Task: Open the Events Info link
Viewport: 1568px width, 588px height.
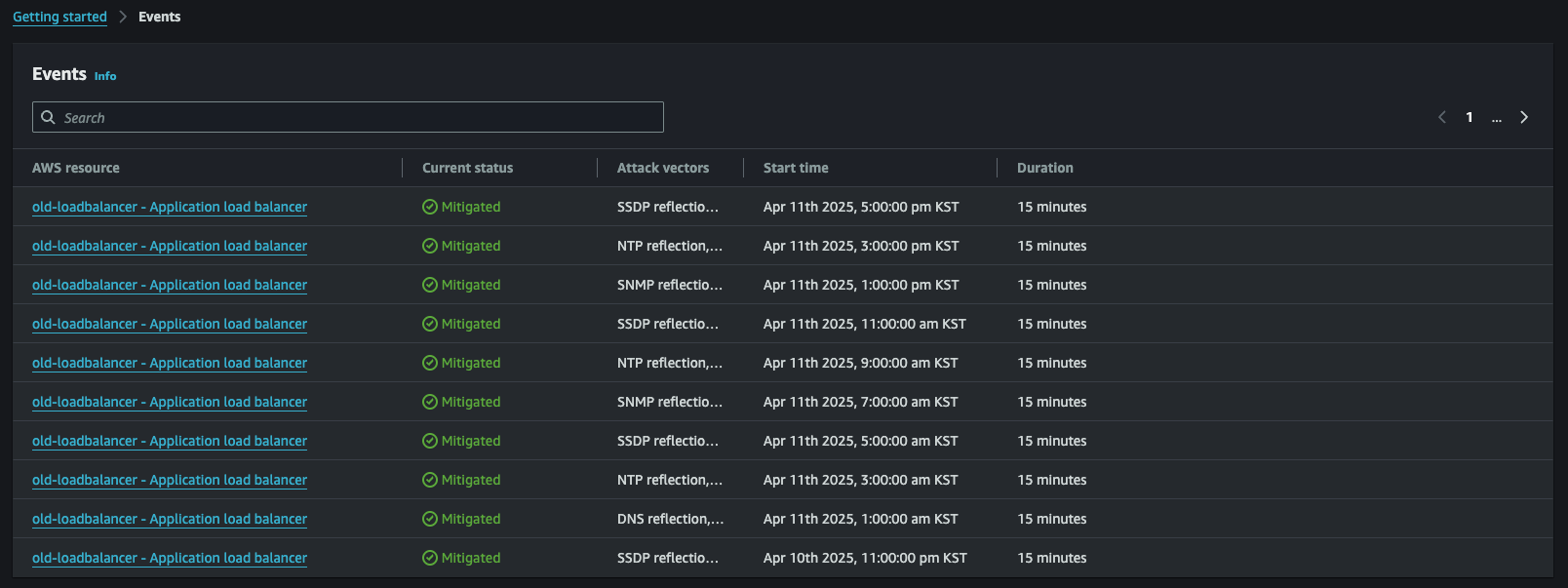Action: click(105, 76)
